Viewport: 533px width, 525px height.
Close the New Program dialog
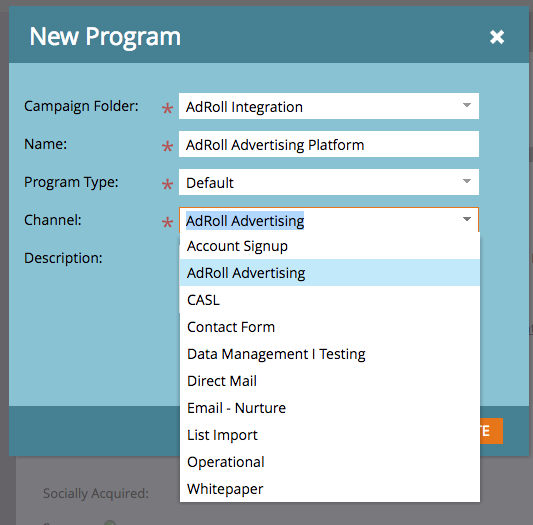pos(497,37)
